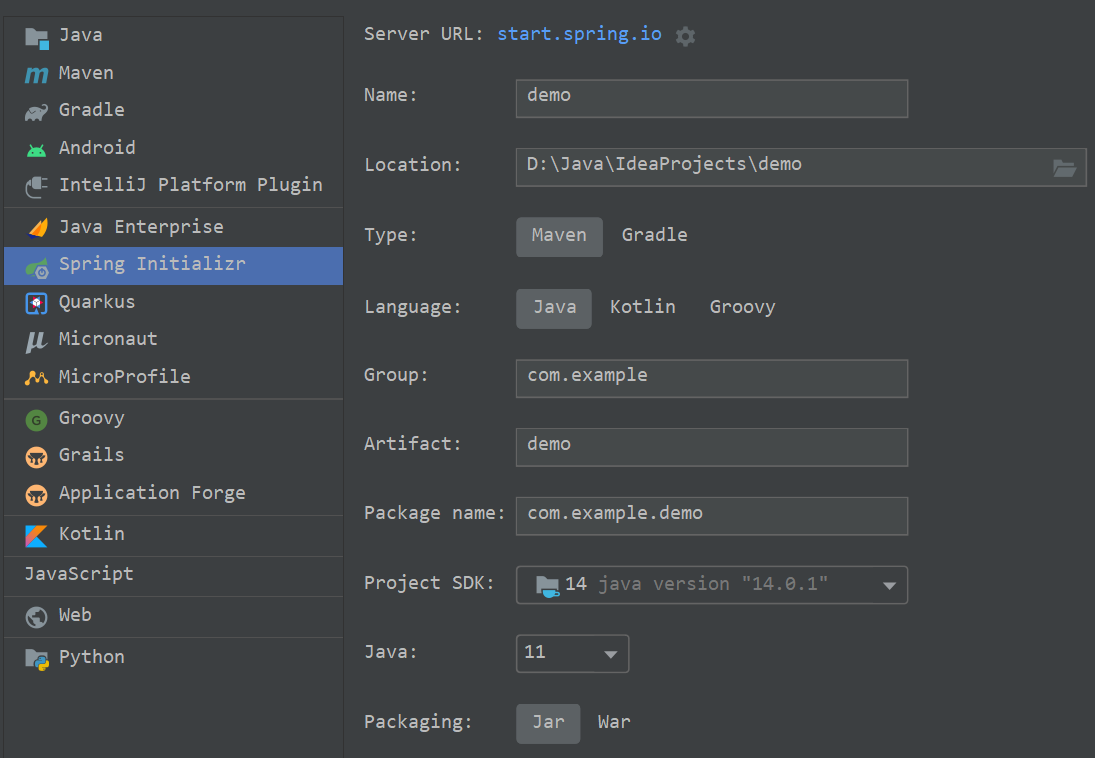1095x758 pixels.
Task: Select the Android sidebar label
Action: coord(97,147)
